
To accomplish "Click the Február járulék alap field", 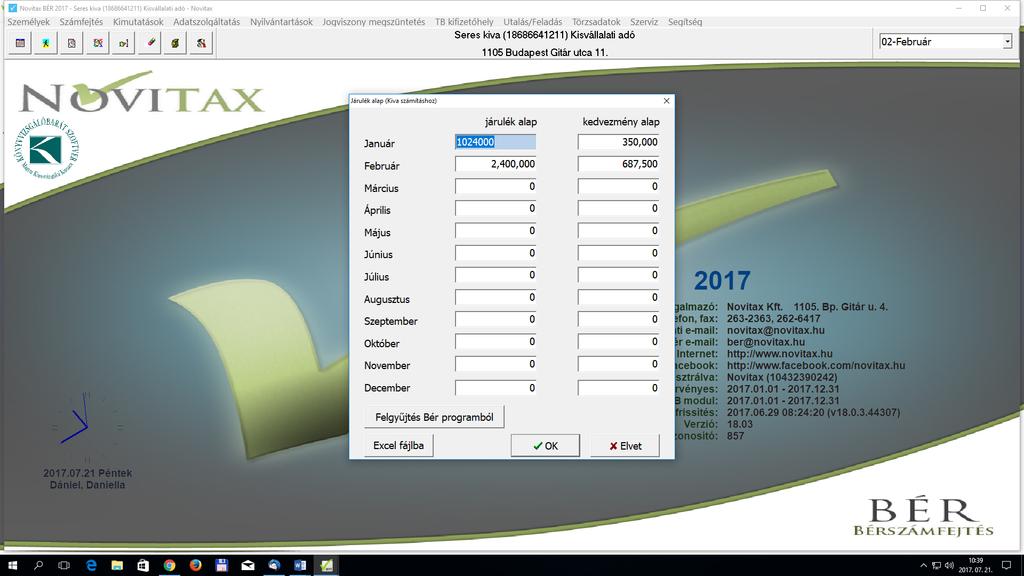I will tap(496, 164).
